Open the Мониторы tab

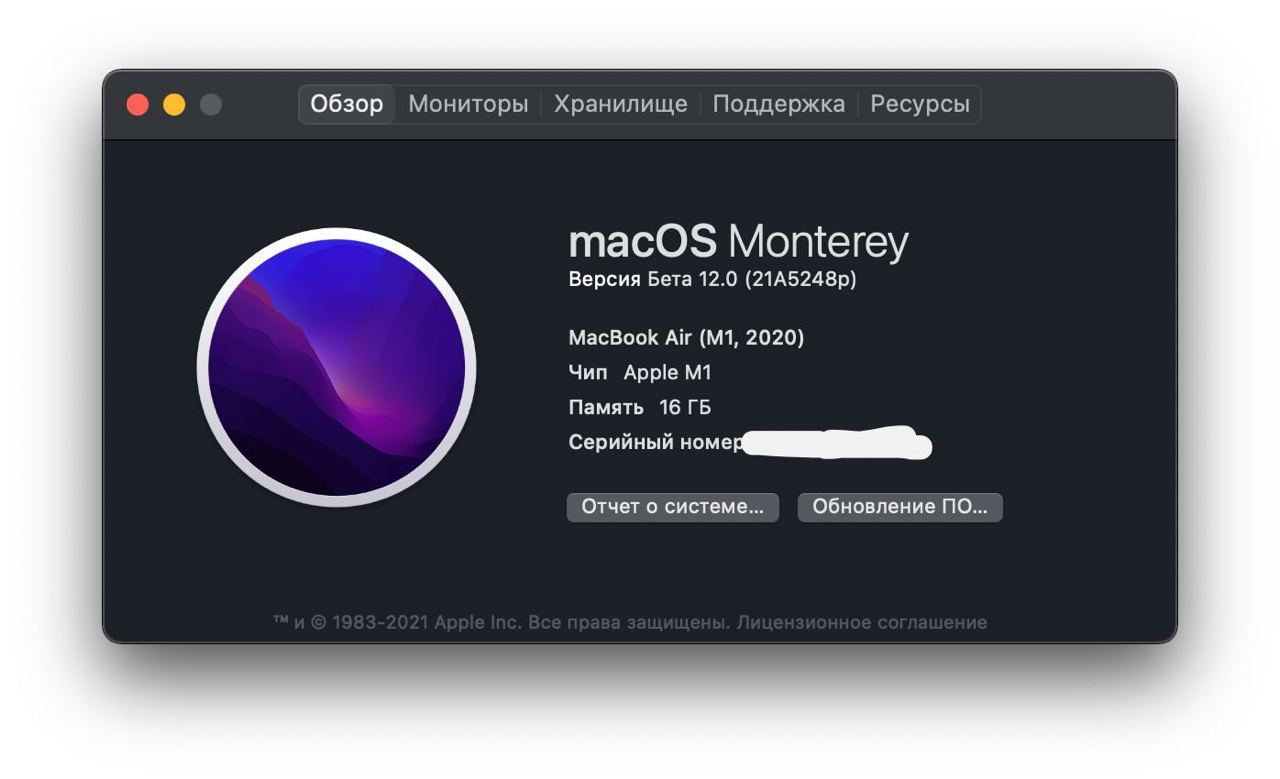coord(468,104)
